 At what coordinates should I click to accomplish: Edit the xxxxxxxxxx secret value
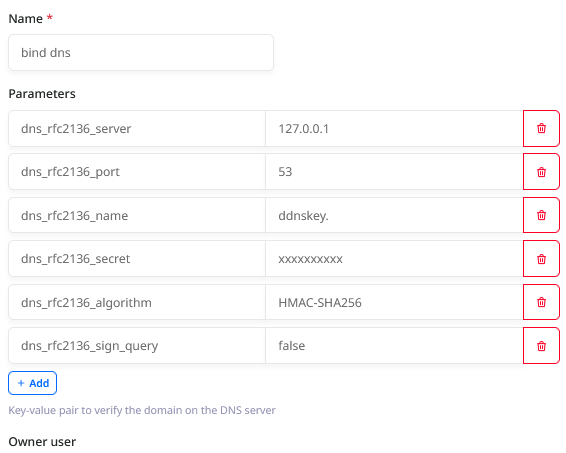click(394, 259)
